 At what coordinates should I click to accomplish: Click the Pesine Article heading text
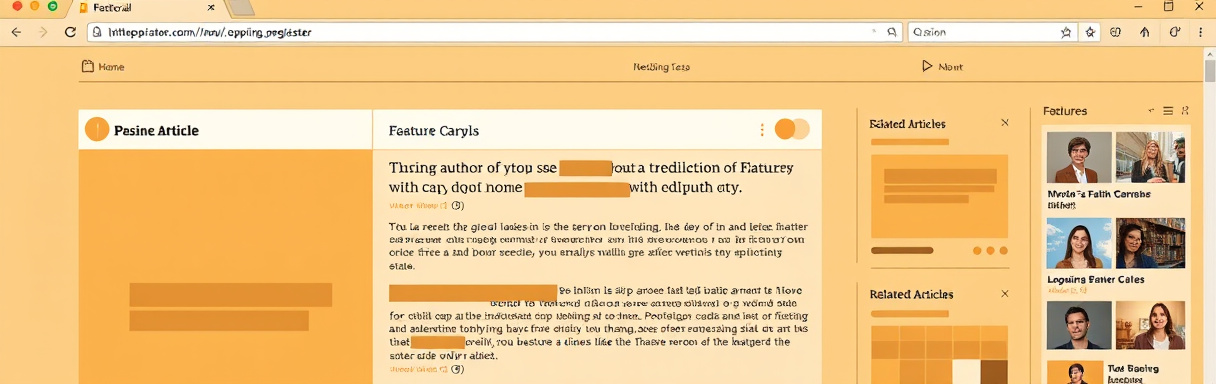coord(156,131)
